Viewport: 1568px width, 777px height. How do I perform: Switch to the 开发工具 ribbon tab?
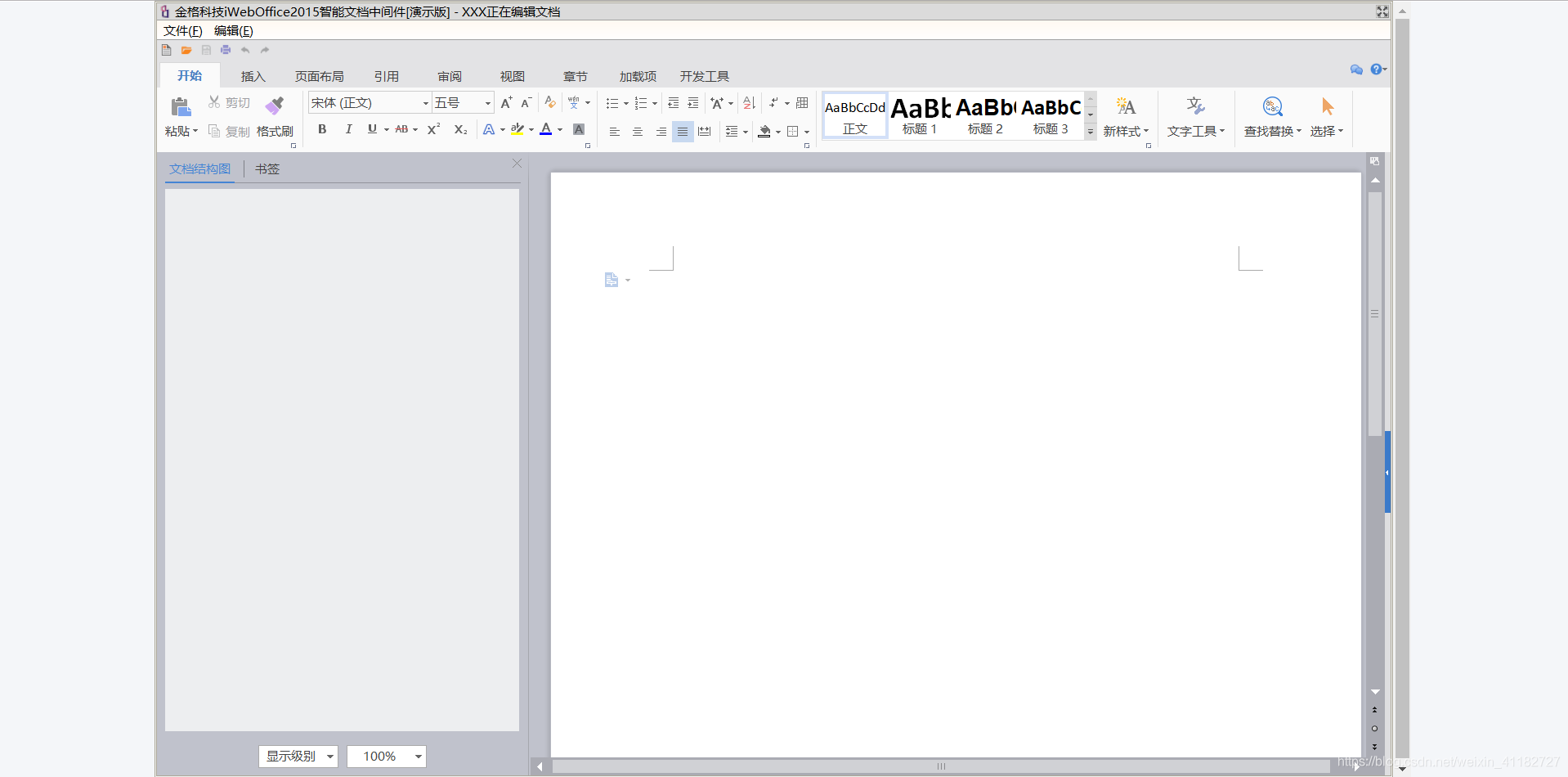pyautogui.click(x=705, y=77)
